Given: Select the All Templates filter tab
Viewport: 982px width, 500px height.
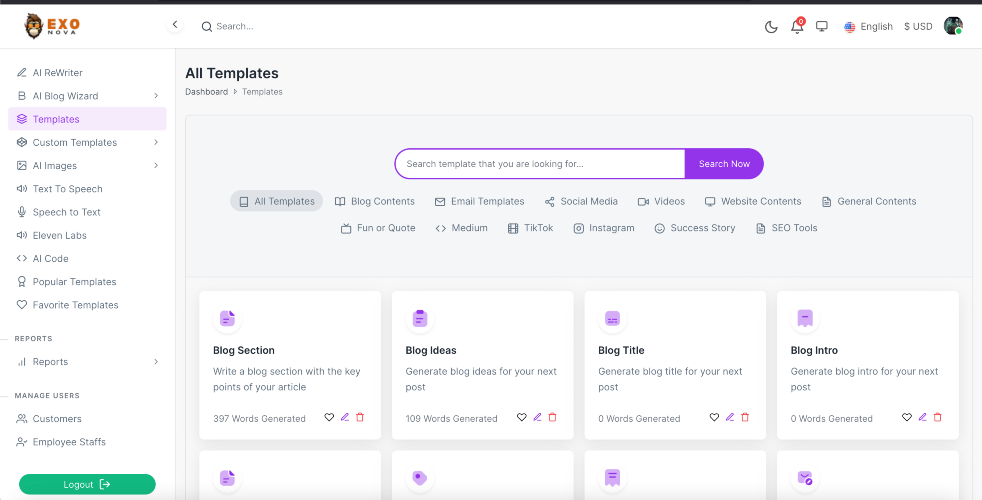Looking at the screenshot, I should [276, 201].
